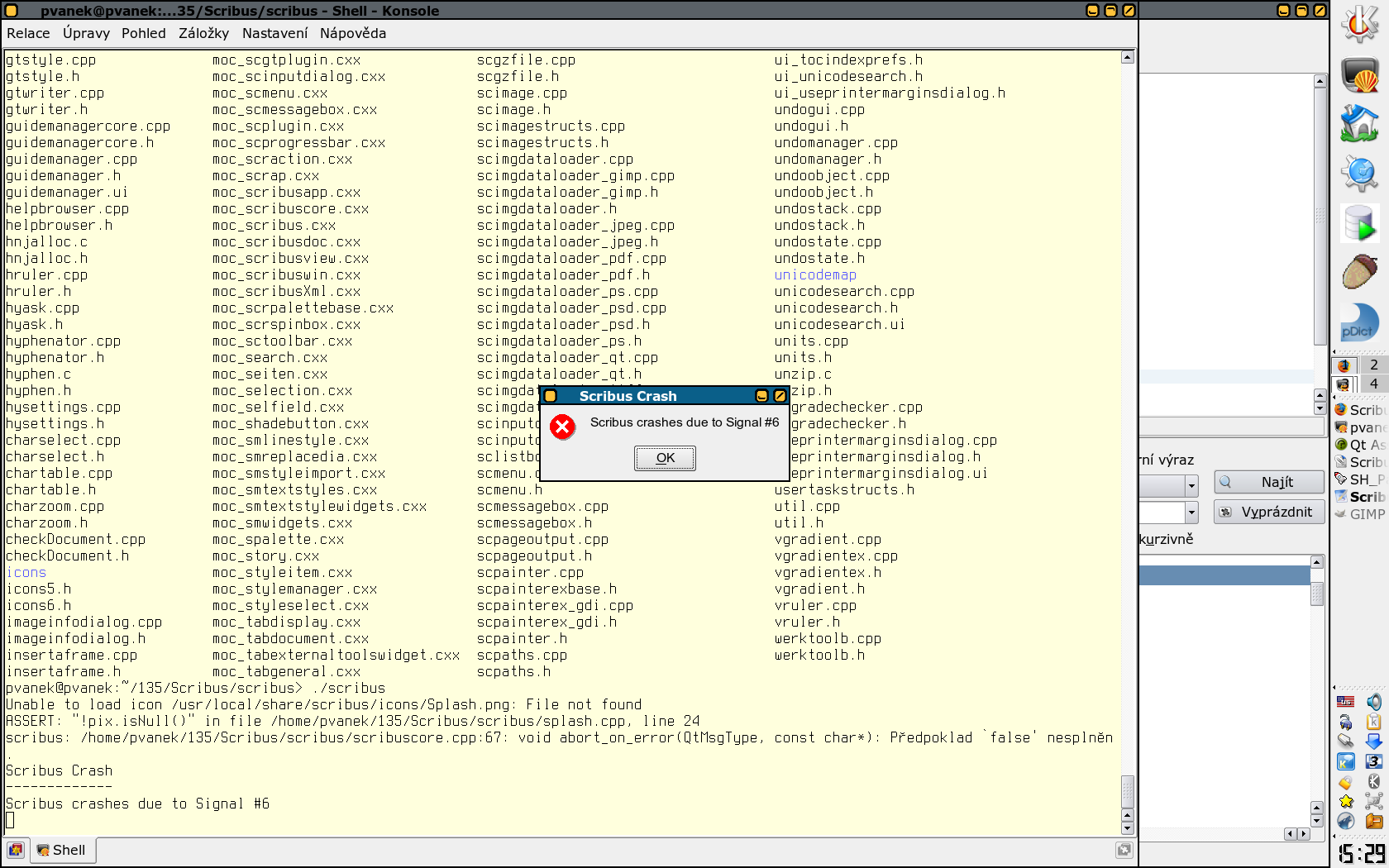Click the yellow star tray icon
The width and height of the screenshot is (1389, 868).
click(1346, 801)
